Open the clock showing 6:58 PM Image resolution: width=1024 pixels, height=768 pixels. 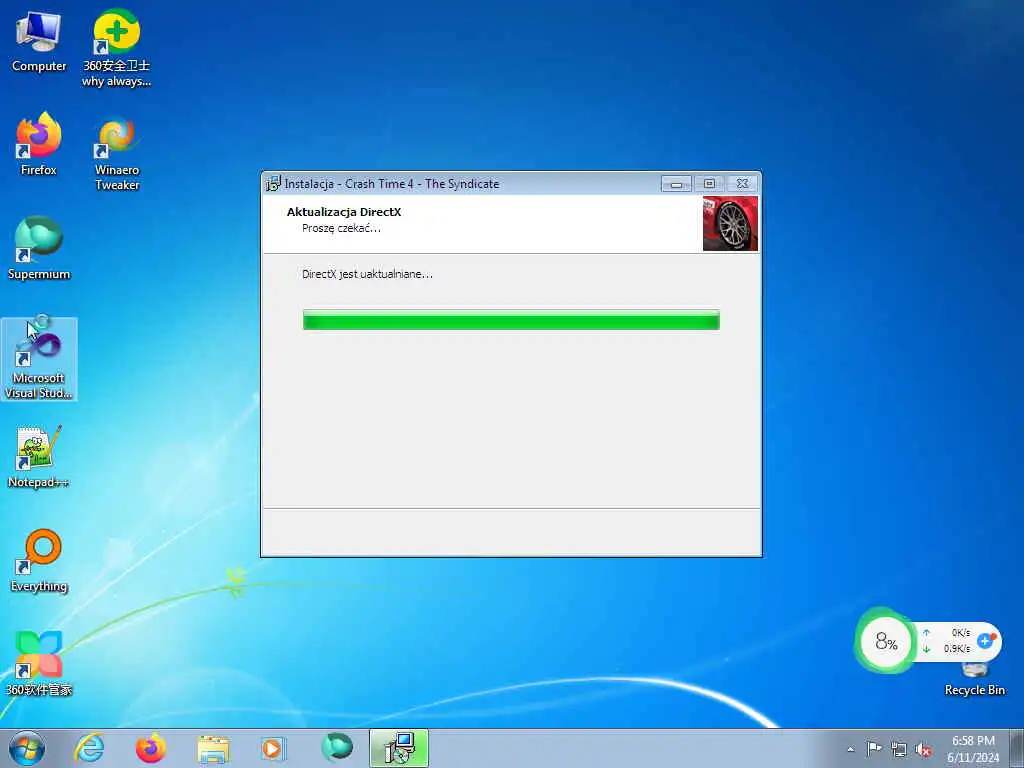point(973,749)
